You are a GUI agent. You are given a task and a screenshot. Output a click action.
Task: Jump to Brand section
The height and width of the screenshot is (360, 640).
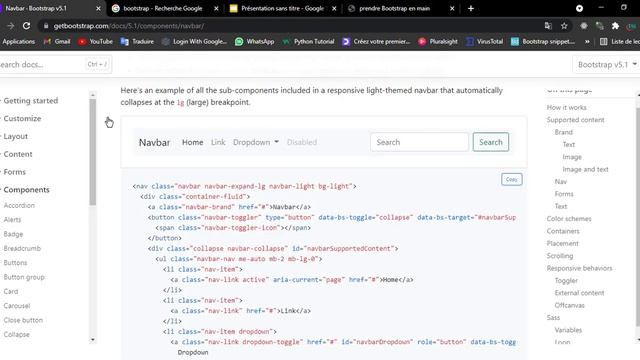coord(564,132)
